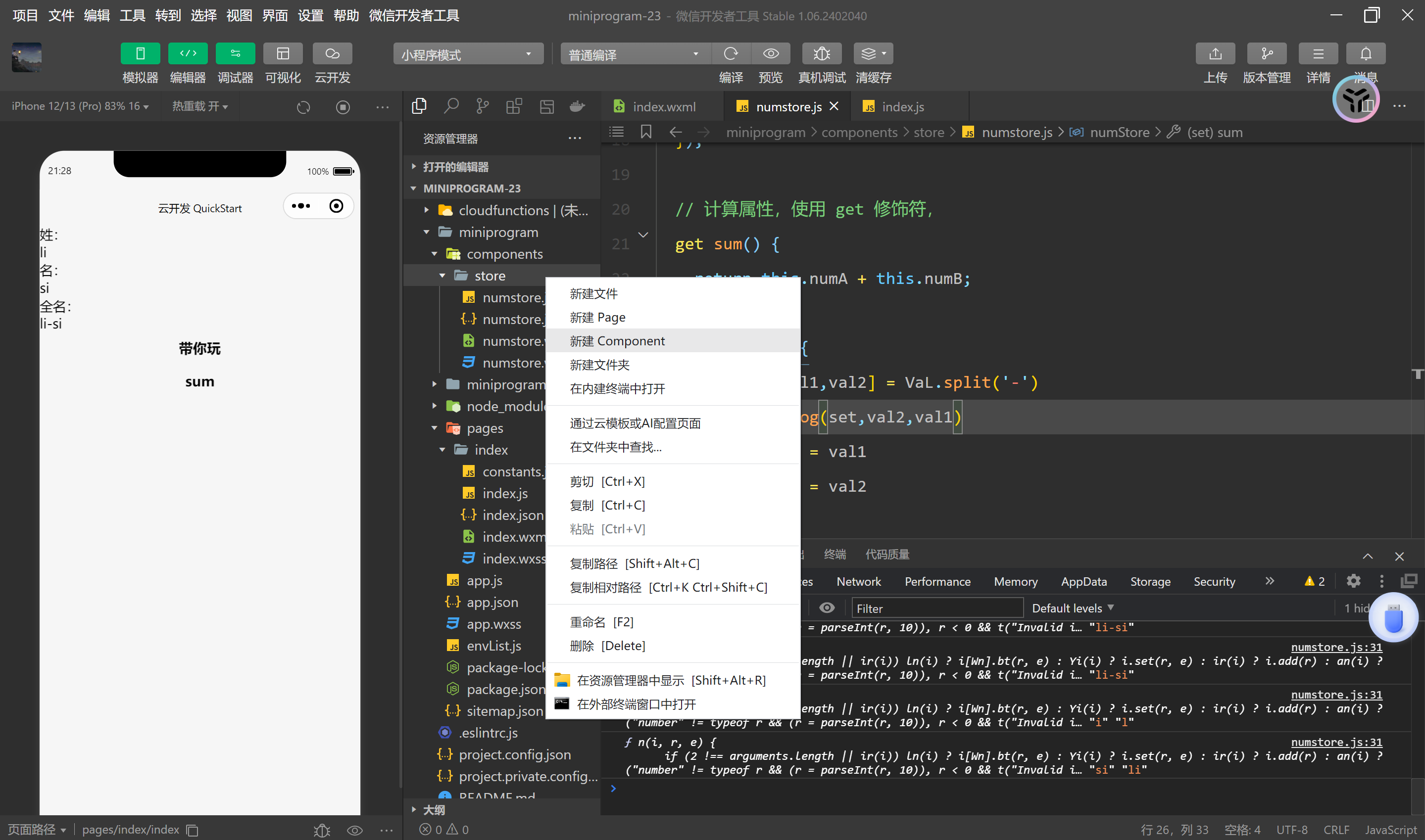1425x840 pixels.
Task: Toggle the editor panel button
Action: point(188,54)
